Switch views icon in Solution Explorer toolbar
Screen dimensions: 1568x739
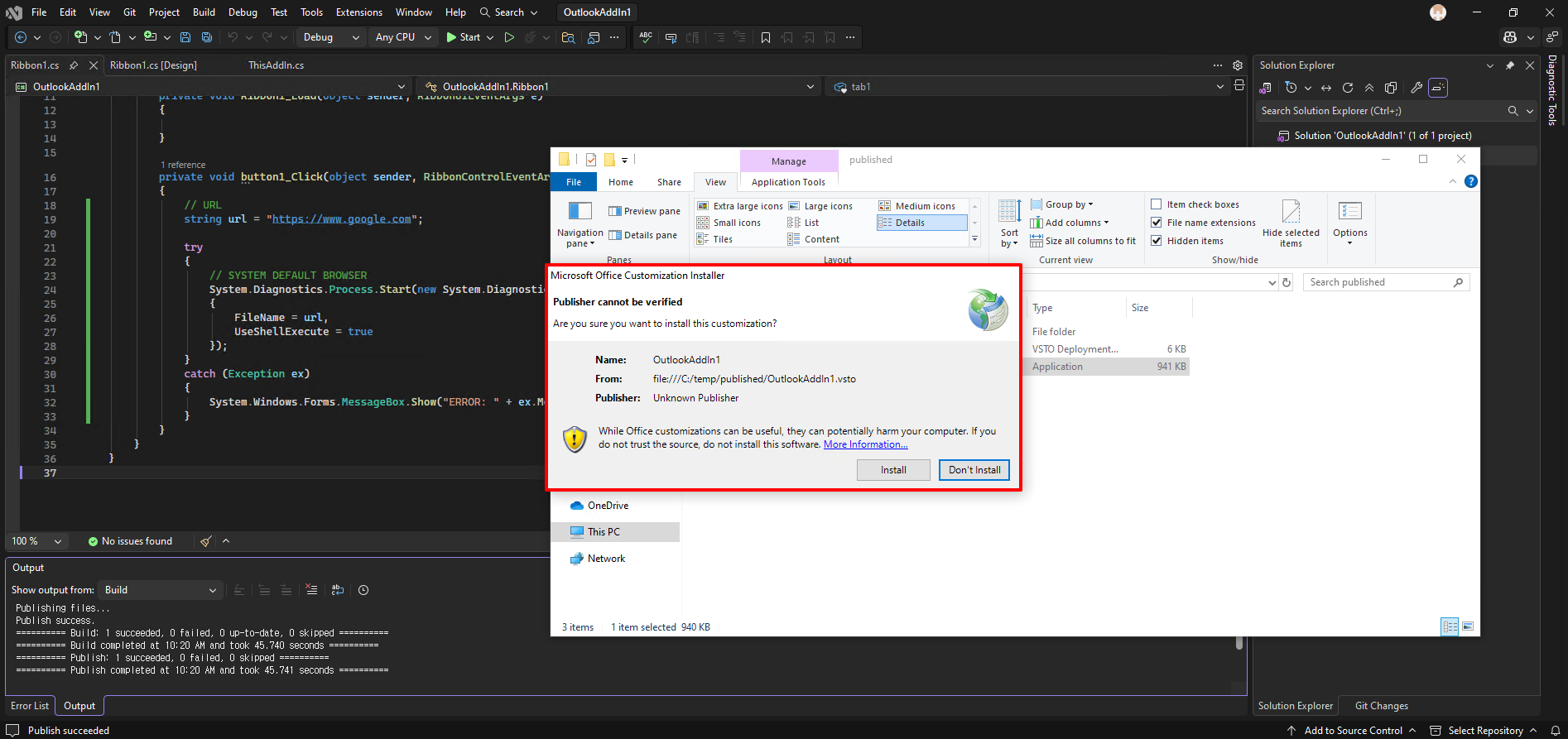[x=1265, y=88]
